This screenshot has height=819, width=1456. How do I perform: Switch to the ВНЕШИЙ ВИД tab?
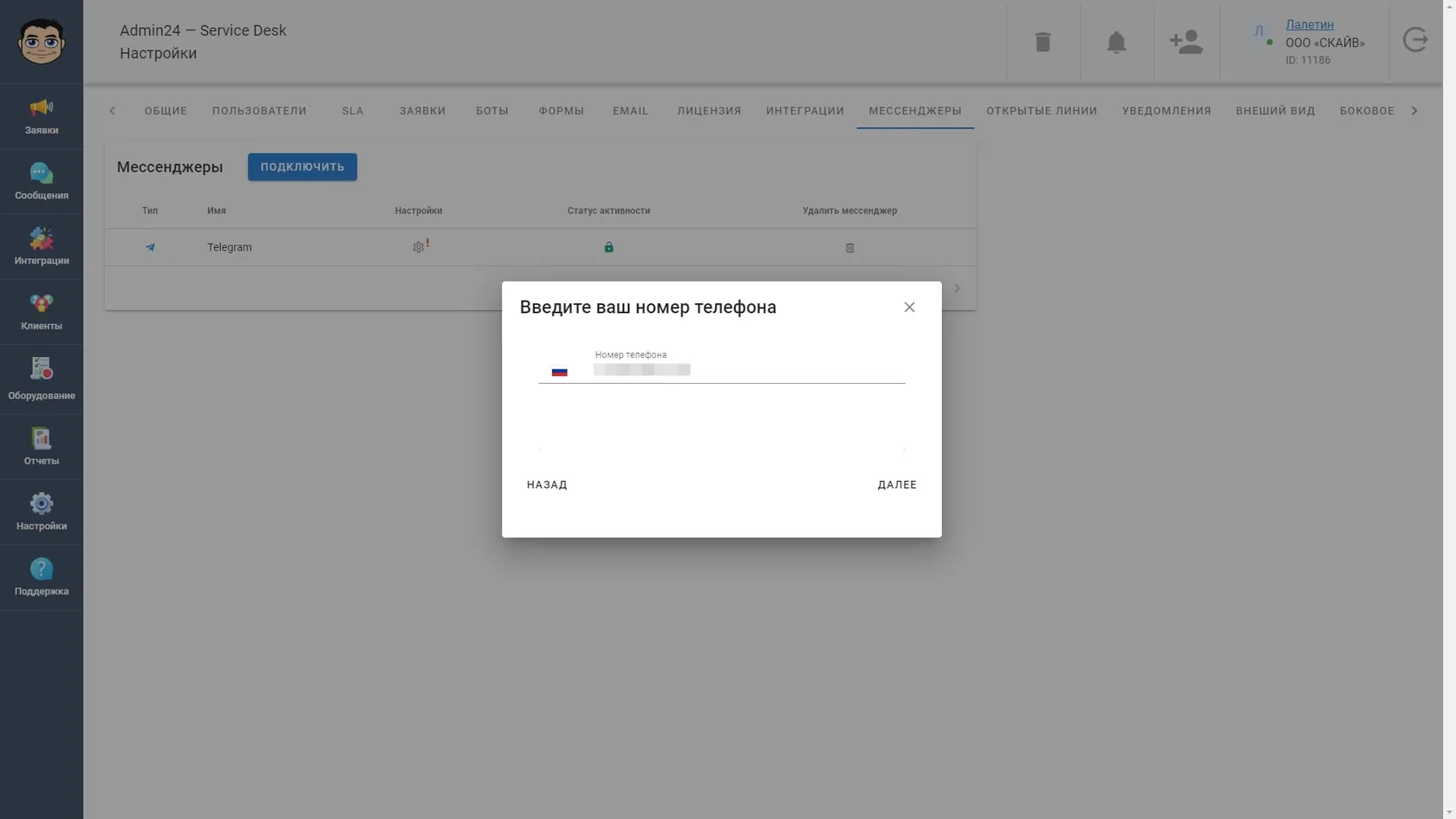click(x=1275, y=111)
